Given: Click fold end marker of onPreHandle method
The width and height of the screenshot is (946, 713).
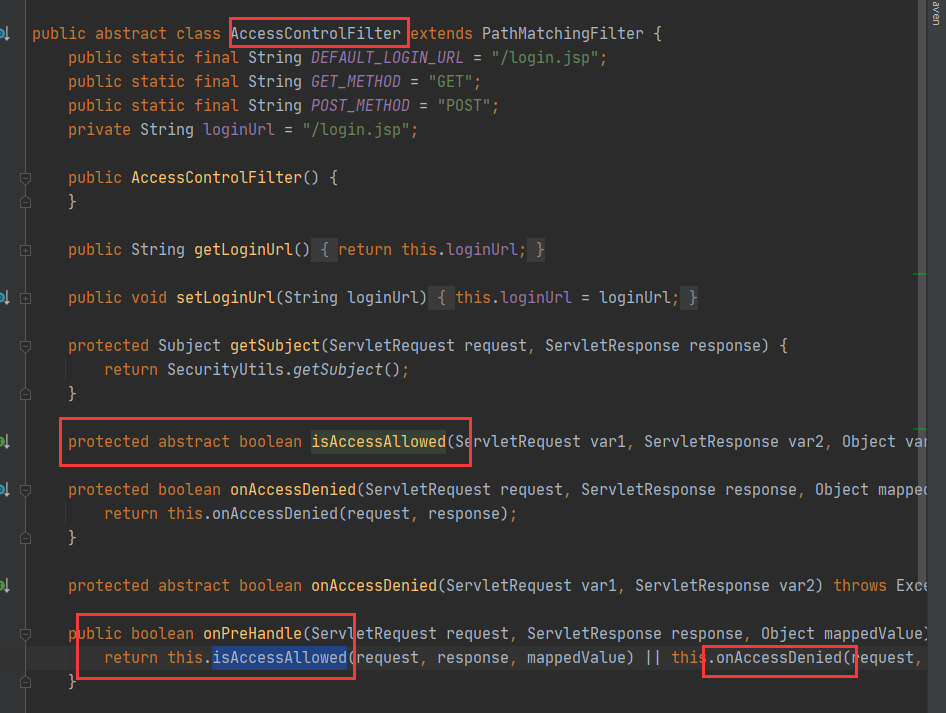Looking at the screenshot, I should tap(25, 682).
